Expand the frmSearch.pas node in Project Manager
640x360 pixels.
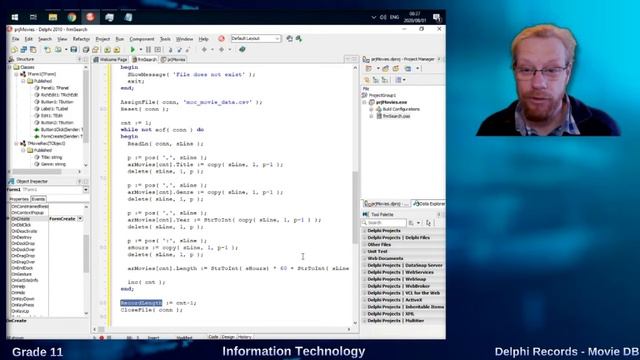(x=371, y=116)
